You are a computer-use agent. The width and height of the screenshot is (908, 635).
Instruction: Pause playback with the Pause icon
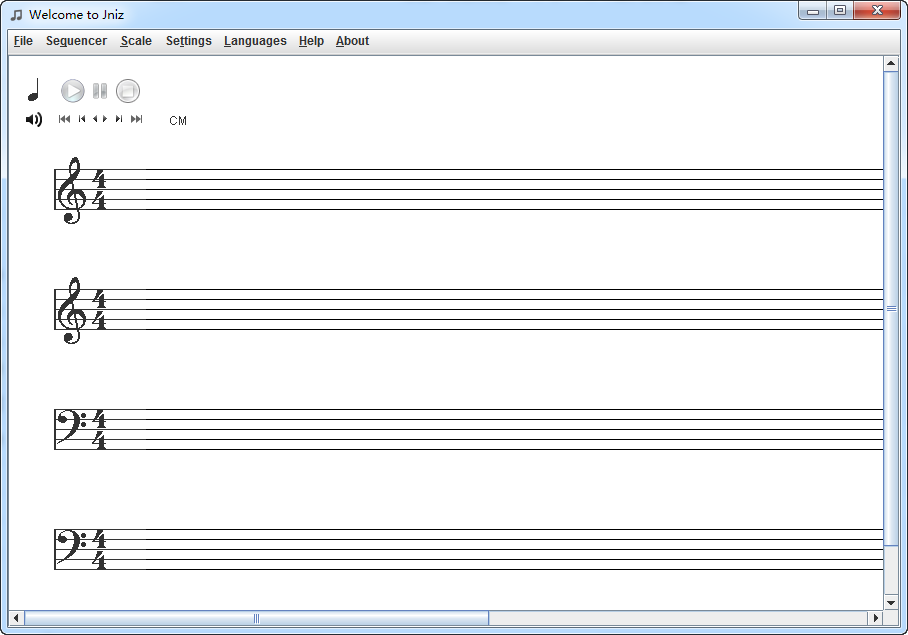(99, 90)
